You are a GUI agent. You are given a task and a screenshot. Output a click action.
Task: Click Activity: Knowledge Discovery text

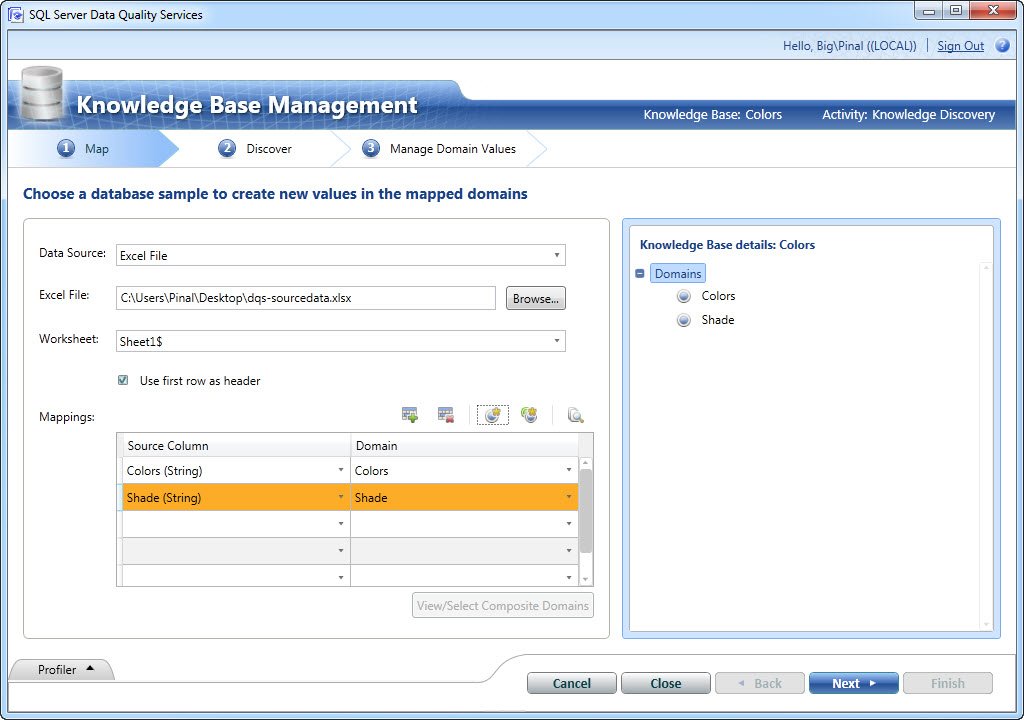pos(908,114)
